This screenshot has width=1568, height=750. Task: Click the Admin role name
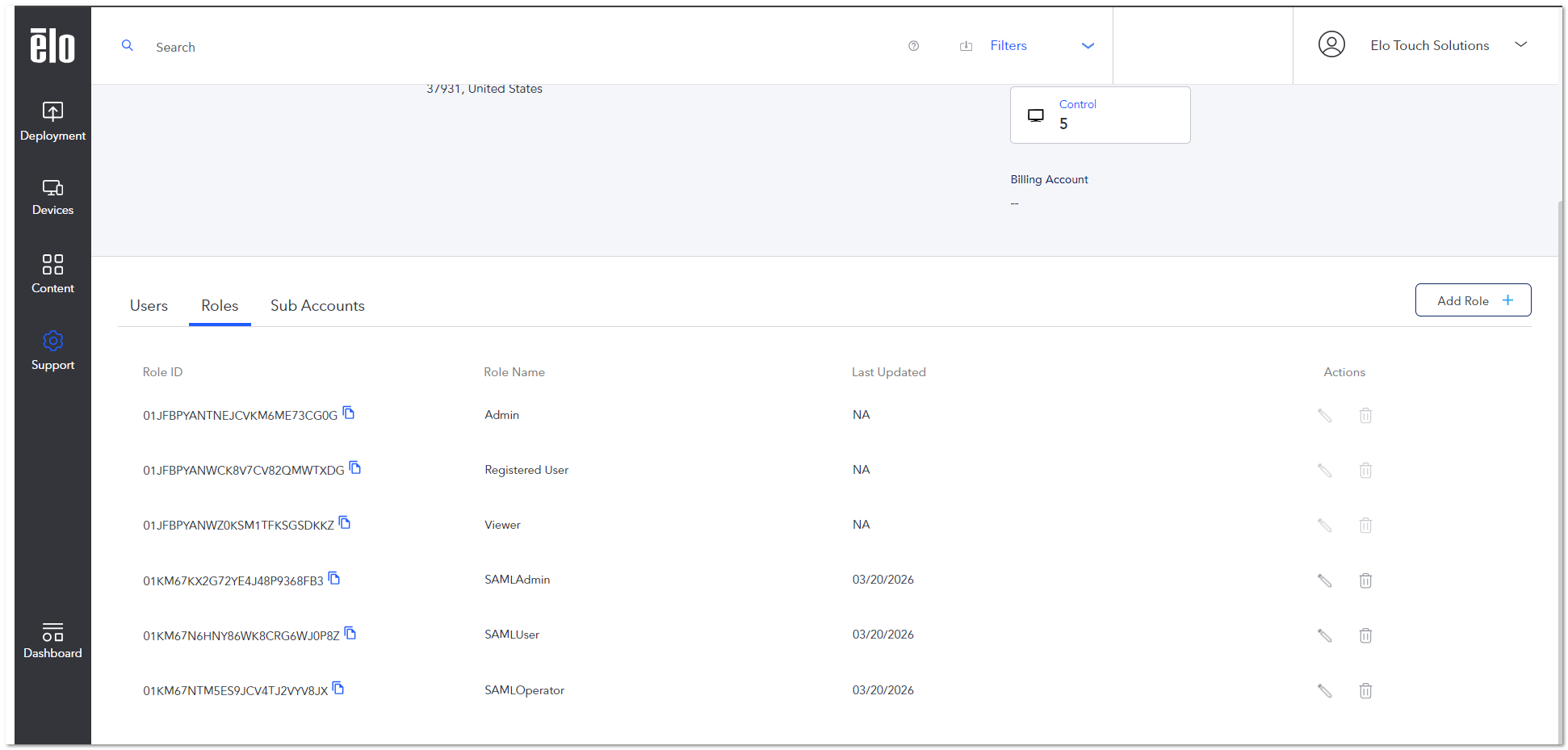[501, 415]
